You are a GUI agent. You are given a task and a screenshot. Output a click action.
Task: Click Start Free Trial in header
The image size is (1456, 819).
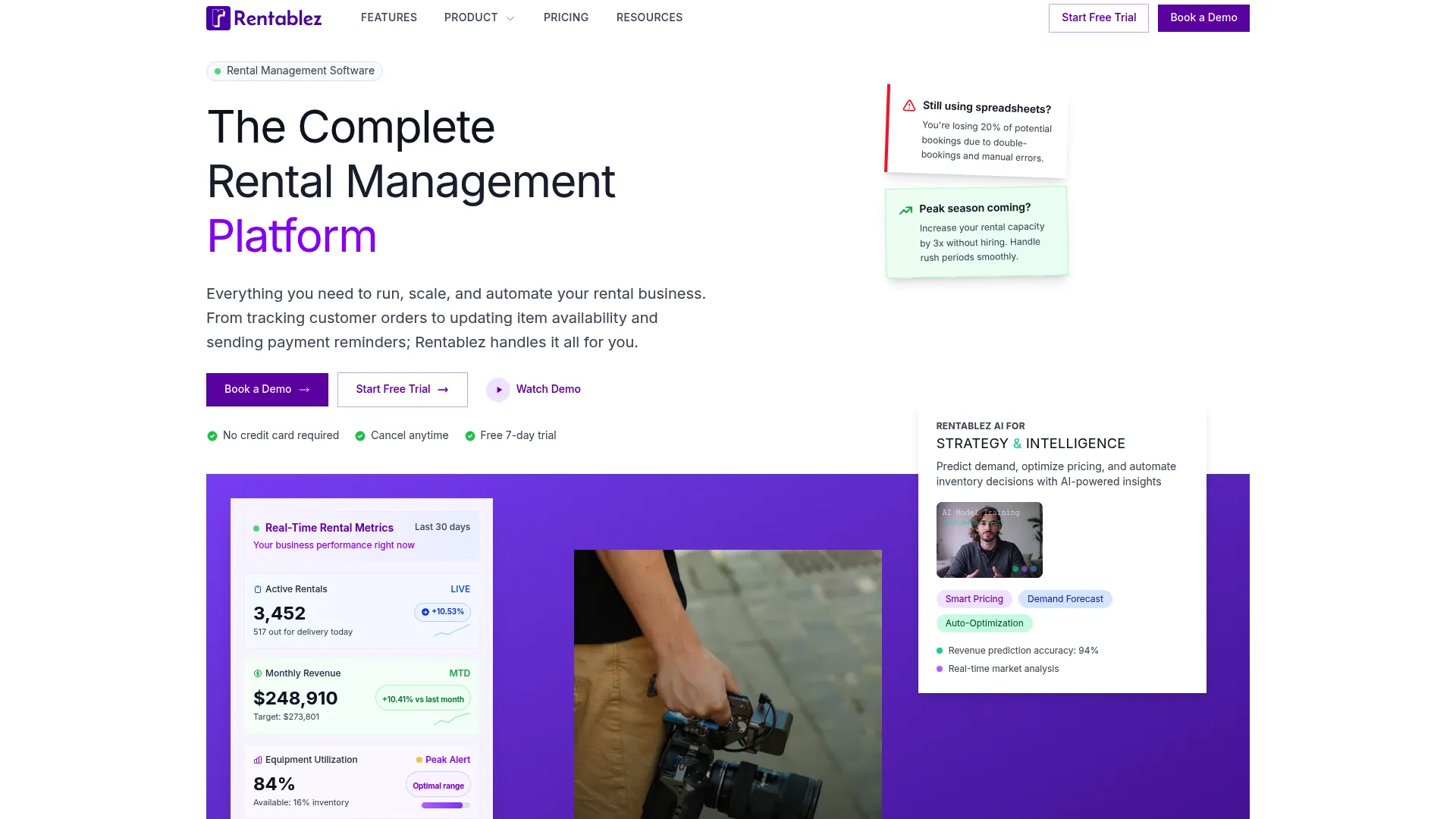coord(1099,18)
